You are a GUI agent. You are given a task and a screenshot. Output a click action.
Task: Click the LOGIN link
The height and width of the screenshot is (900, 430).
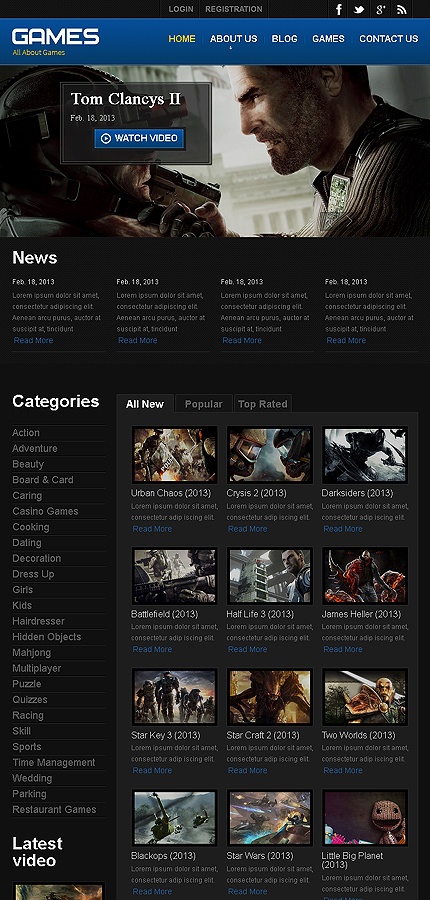(181, 9)
